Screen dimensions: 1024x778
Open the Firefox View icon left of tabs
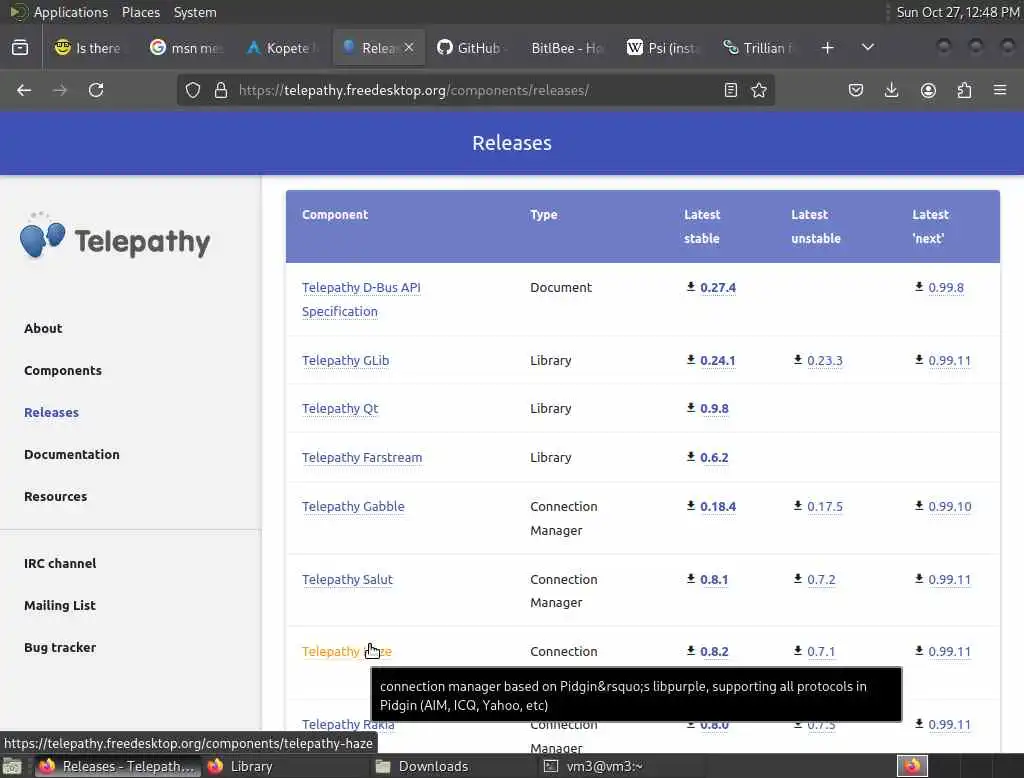(20, 48)
